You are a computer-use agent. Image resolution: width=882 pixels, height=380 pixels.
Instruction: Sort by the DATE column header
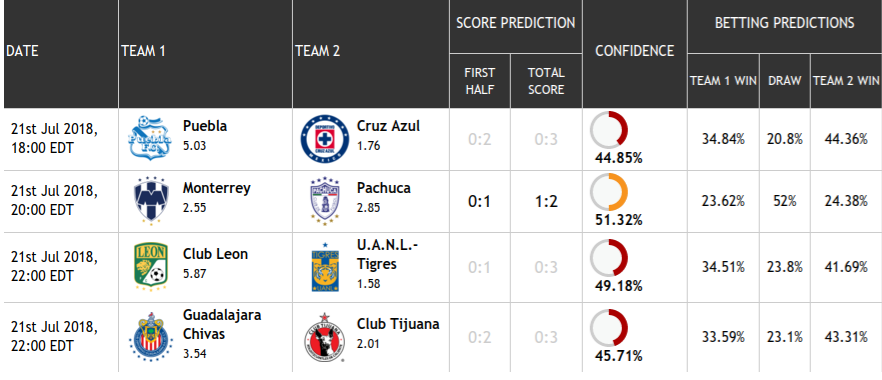[22, 51]
